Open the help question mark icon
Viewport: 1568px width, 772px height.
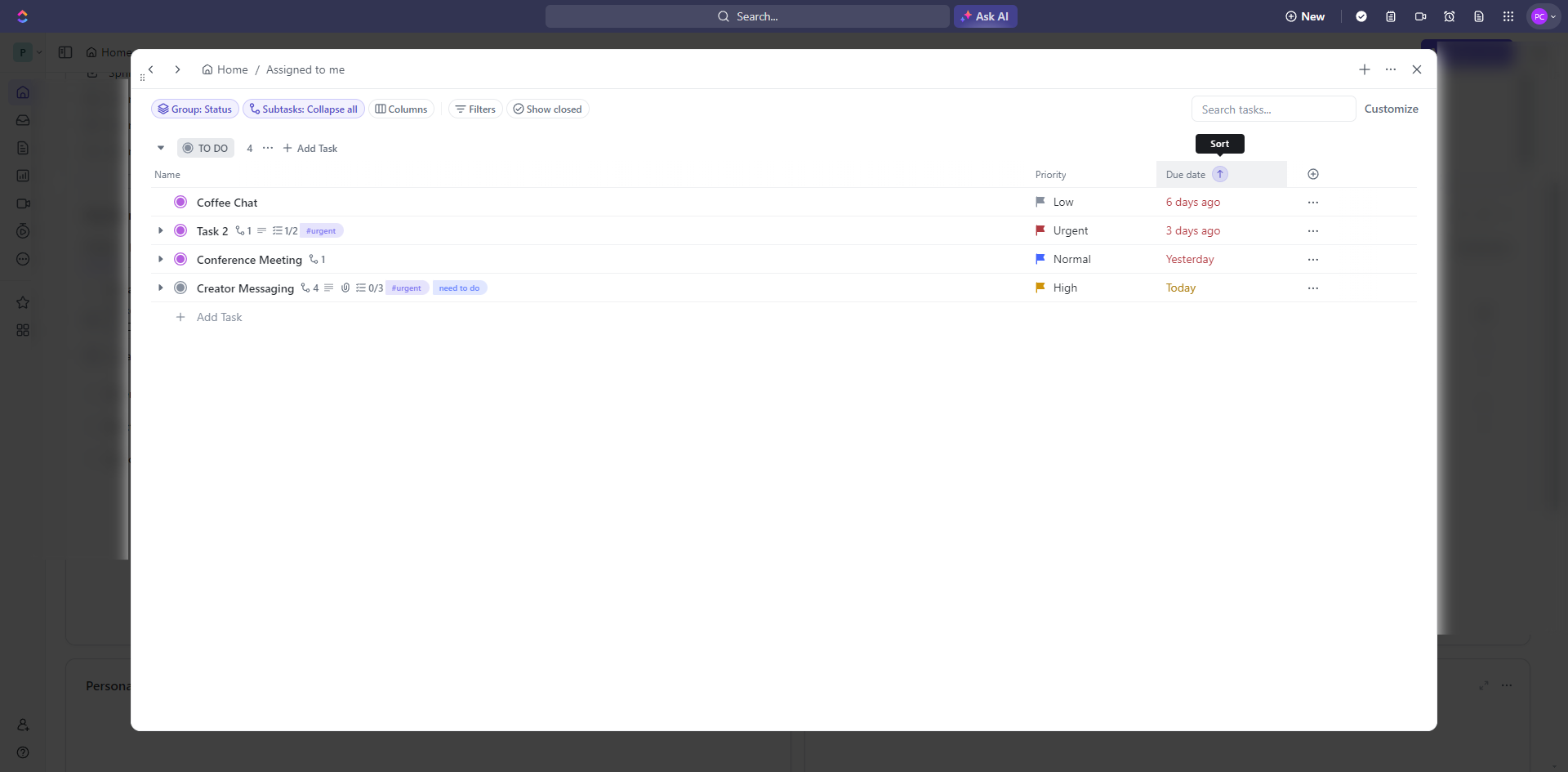coord(23,752)
